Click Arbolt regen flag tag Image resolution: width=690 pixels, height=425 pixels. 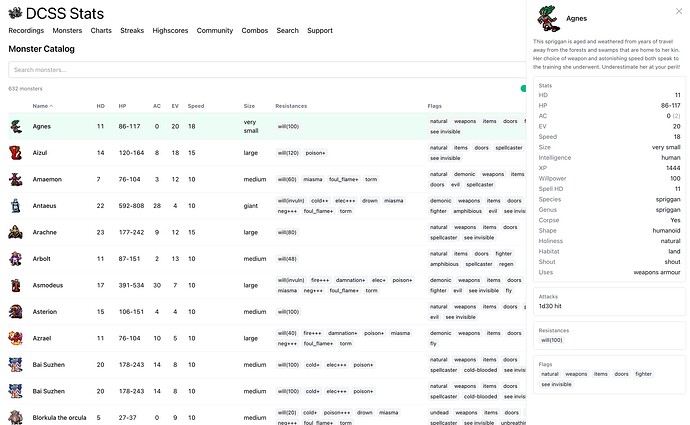click(506, 264)
